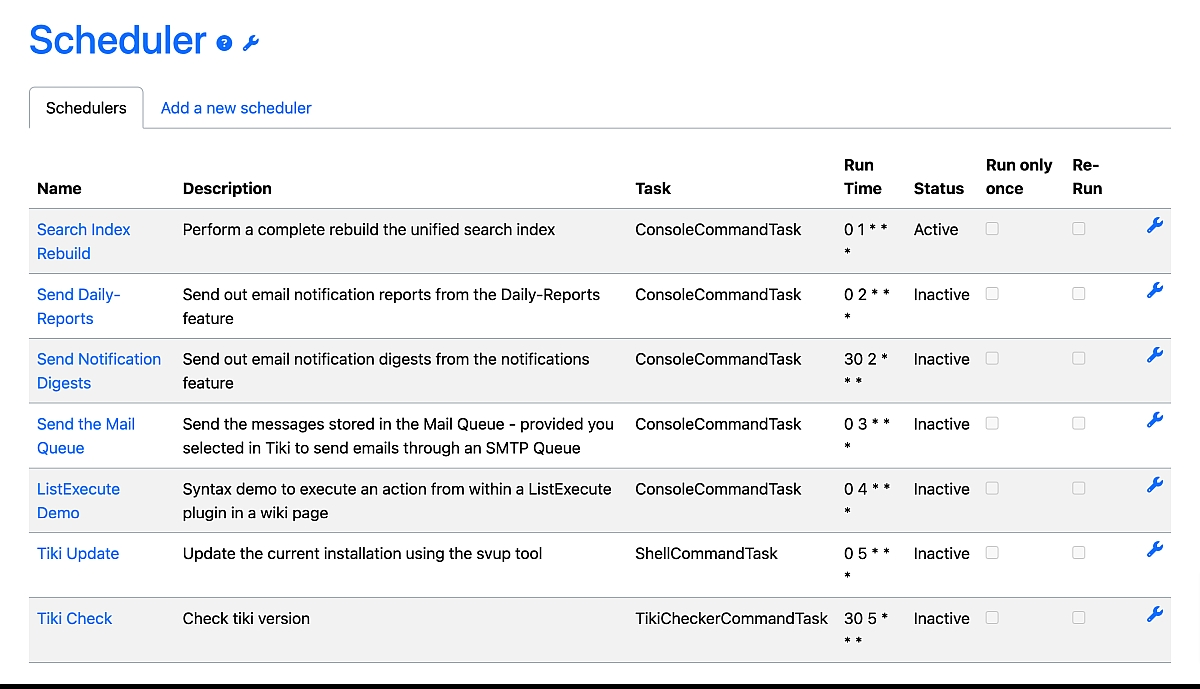
Task: Open actions wrench for Tiki Update row
Action: tap(1154, 549)
